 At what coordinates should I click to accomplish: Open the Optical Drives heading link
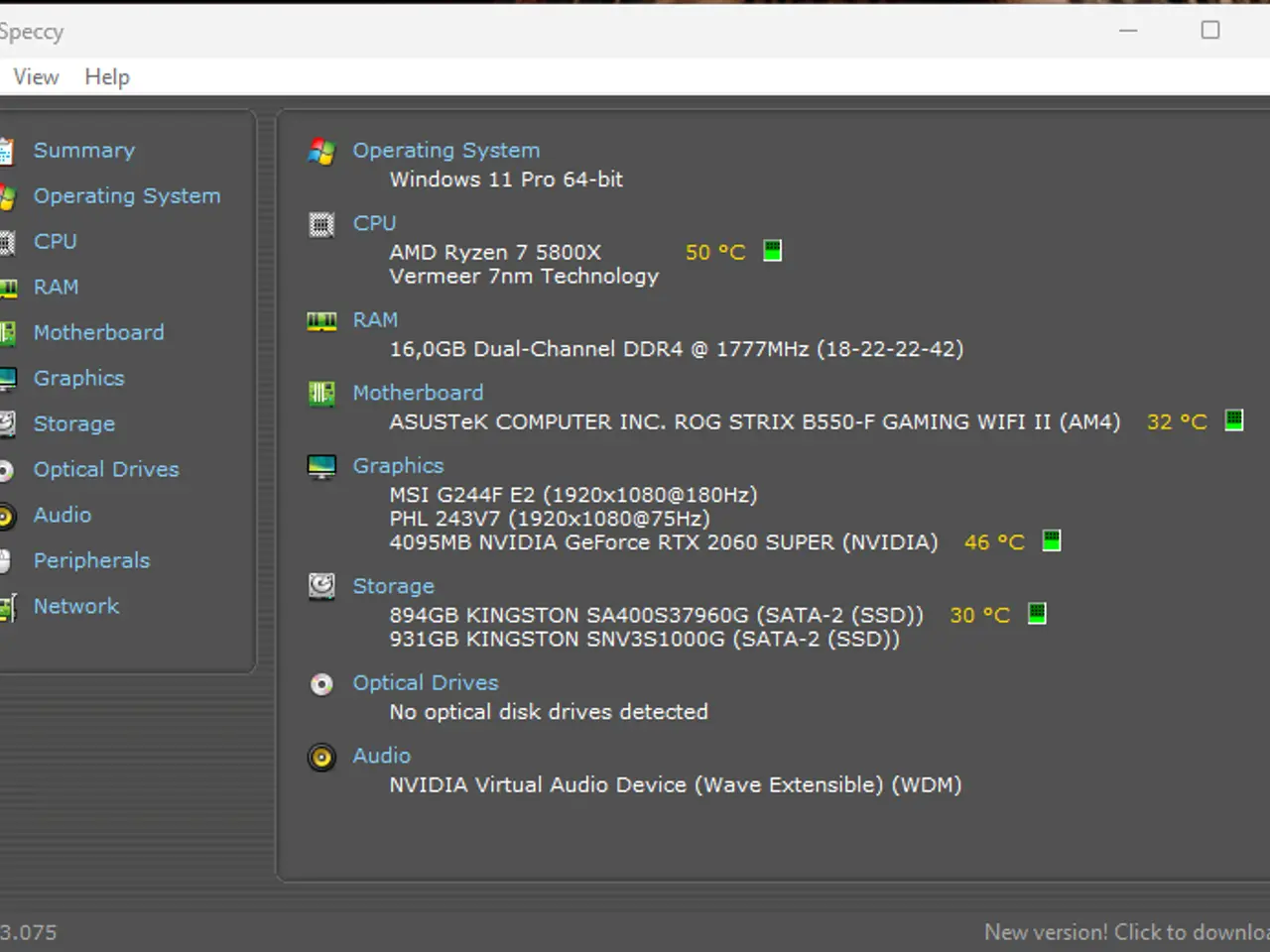click(426, 683)
